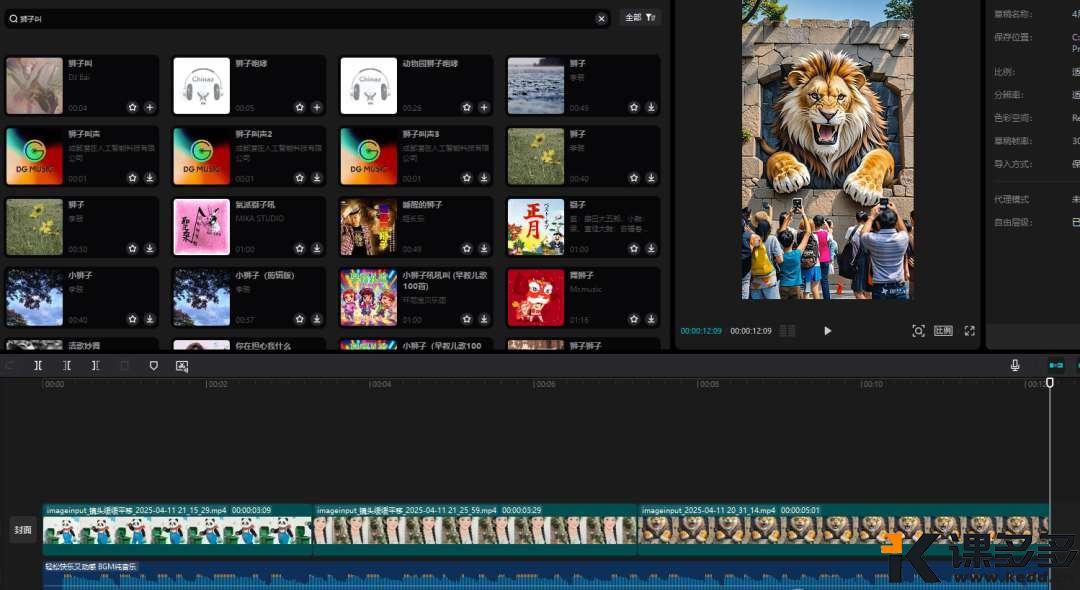1080x590 pixels.
Task: Star the 睡醒的狮子 track
Action: pos(467,249)
